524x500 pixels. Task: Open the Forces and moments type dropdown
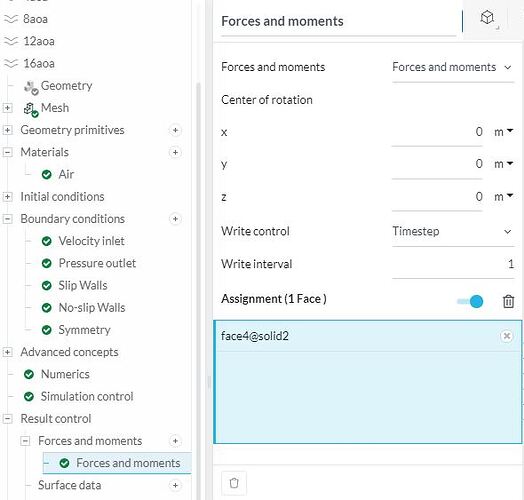453,67
